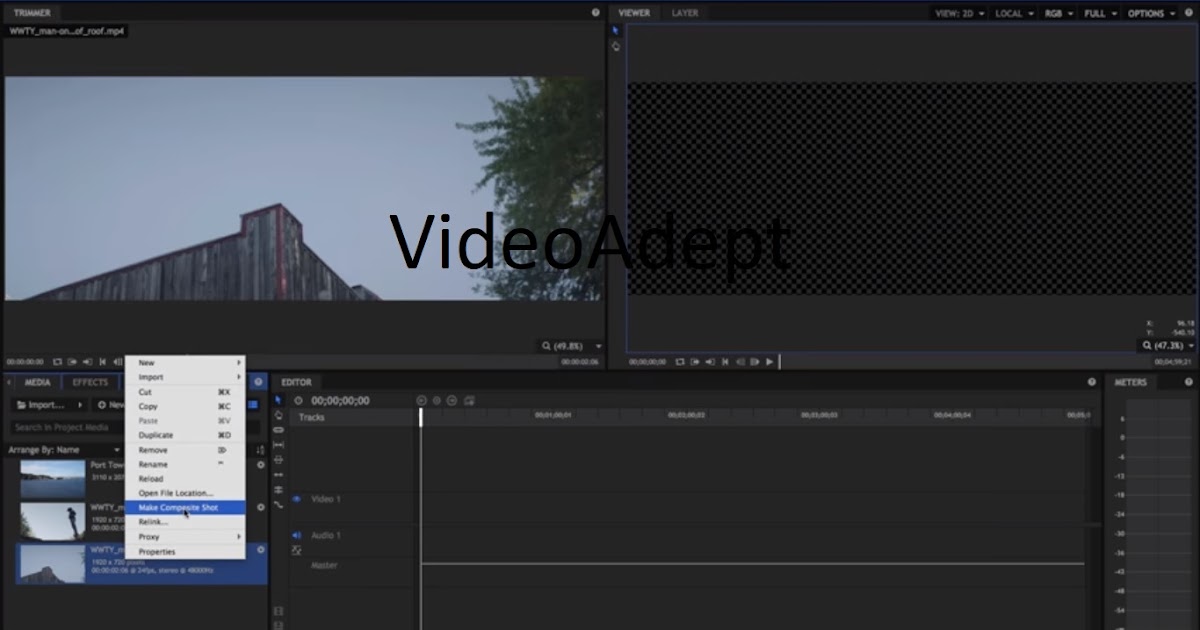Choose Relink in the context menu

coord(185,522)
